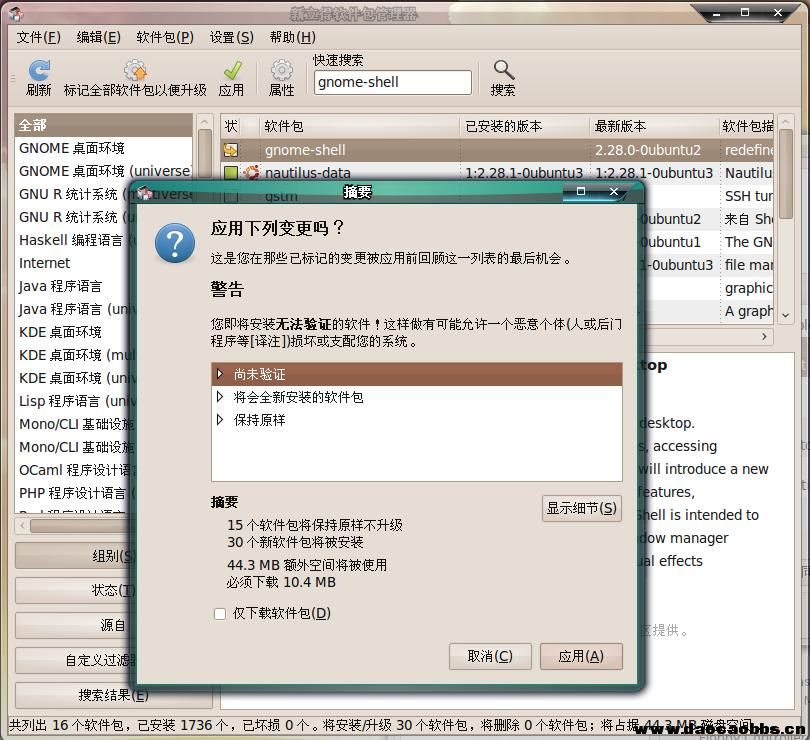Click 标记全部软件包以便升级 upgrade icon

coord(135,71)
